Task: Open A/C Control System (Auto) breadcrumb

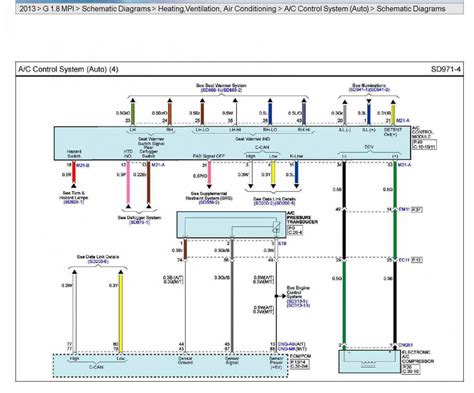Action: point(326,9)
